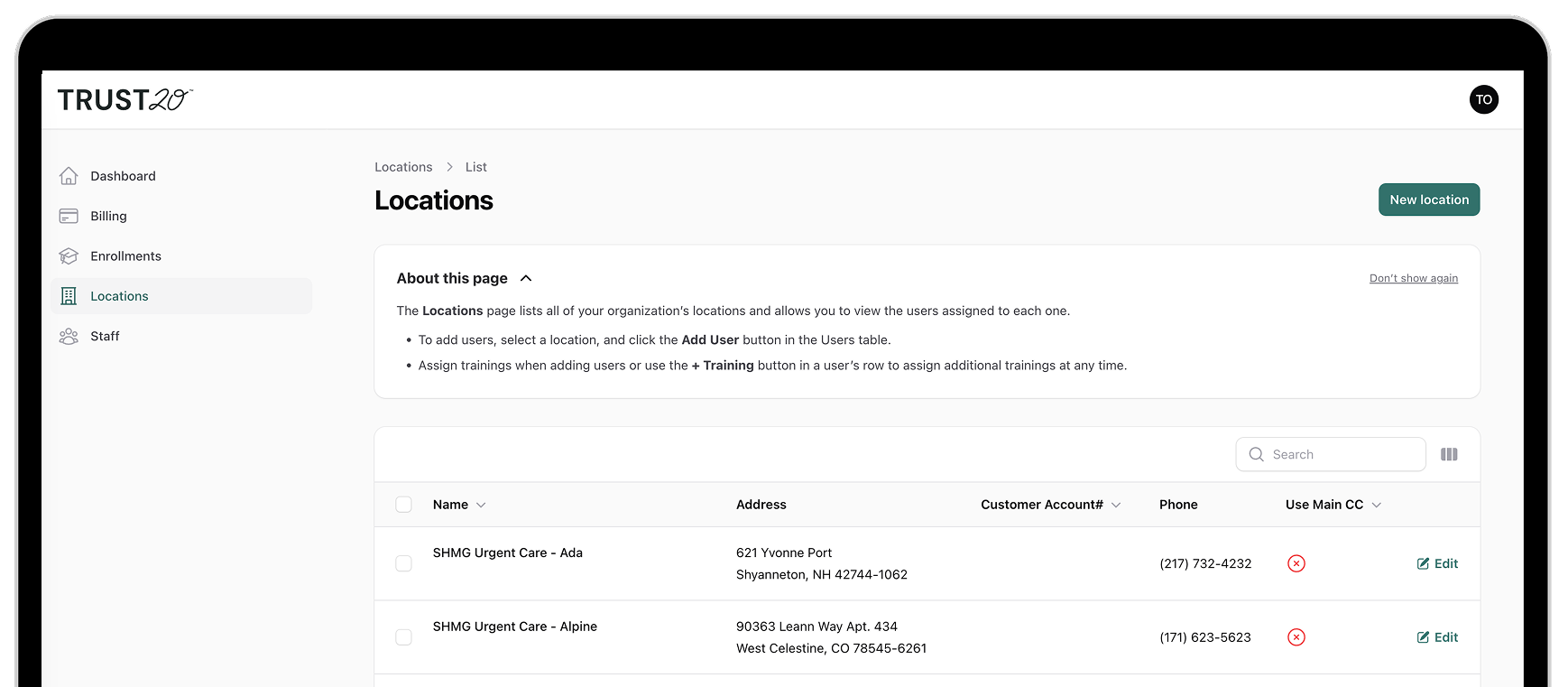This screenshot has height=687, width=1568.
Task: Click the New location button
Action: tap(1428, 200)
